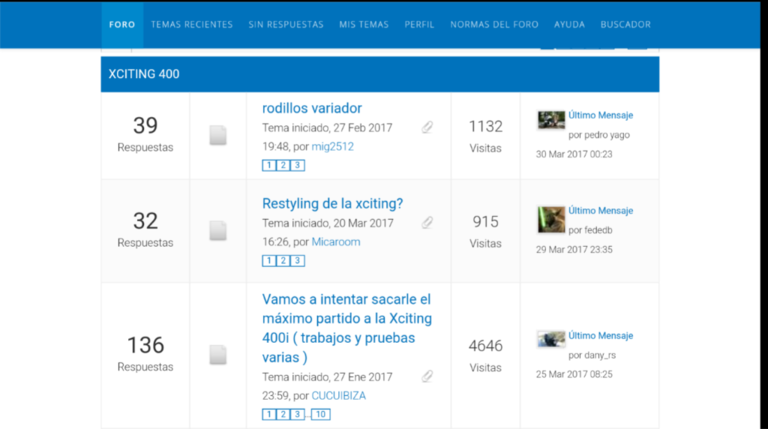Open the FORO tab in the navigation bar
768x429 pixels.
(x=122, y=24)
